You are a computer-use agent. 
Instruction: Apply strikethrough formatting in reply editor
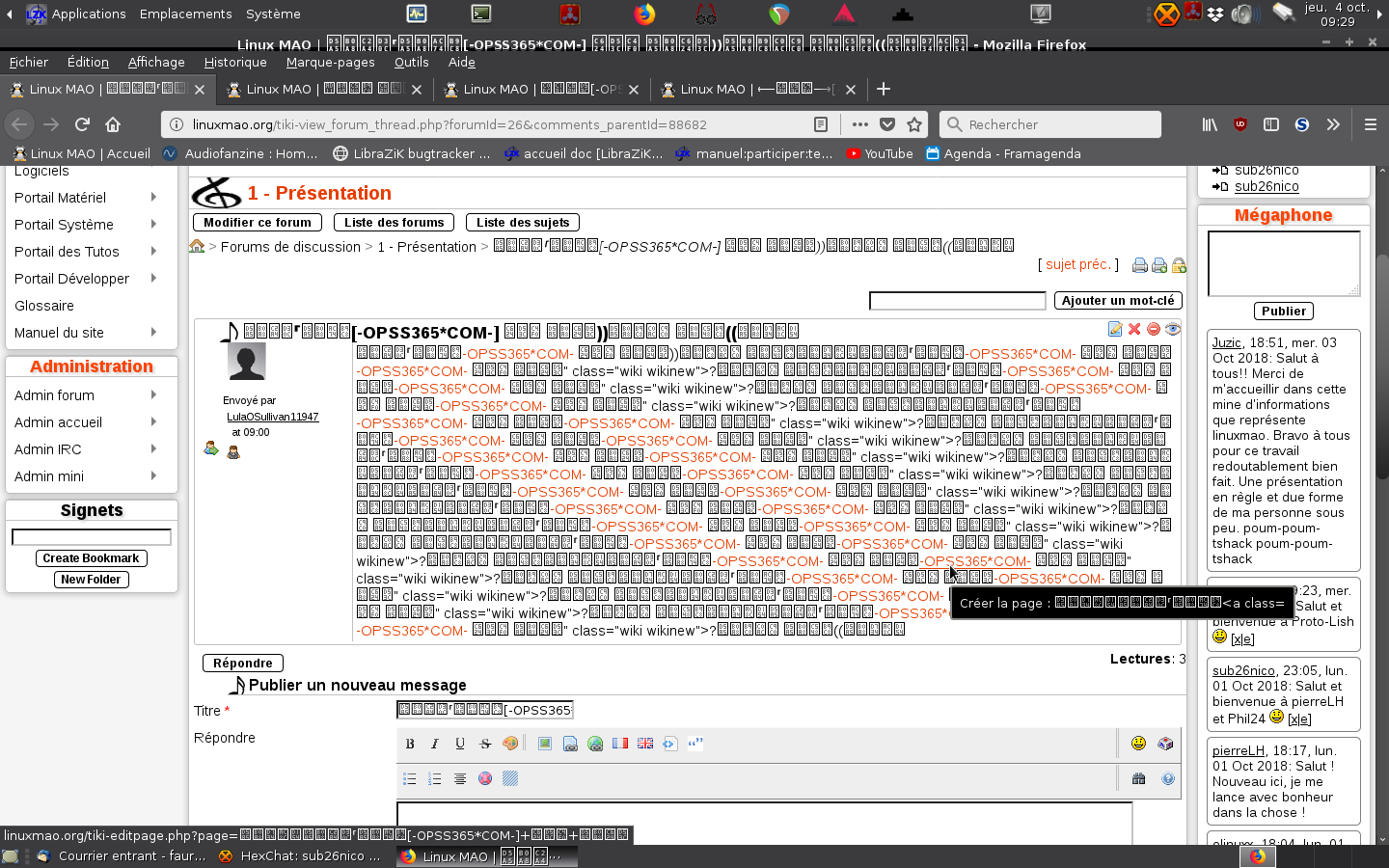click(x=485, y=744)
